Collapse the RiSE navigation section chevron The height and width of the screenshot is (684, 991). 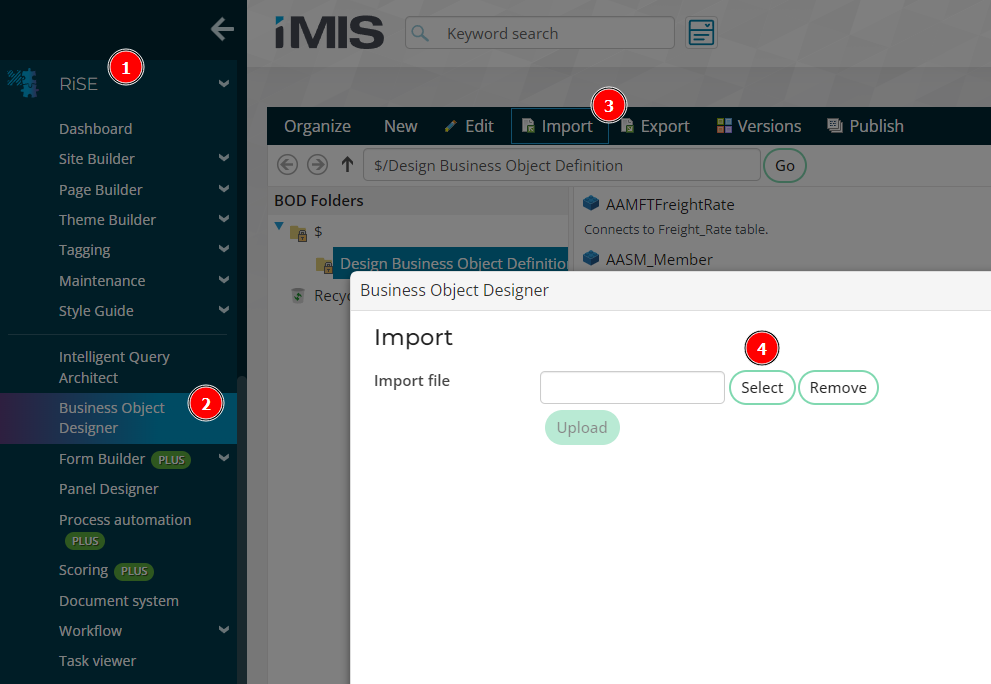tap(224, 85)
